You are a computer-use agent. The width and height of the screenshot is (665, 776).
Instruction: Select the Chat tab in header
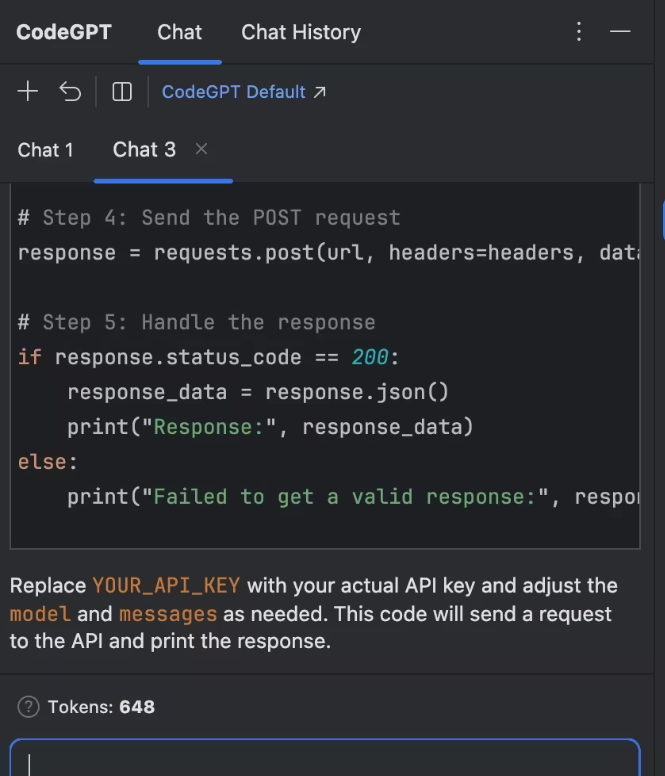pos(180,32)
